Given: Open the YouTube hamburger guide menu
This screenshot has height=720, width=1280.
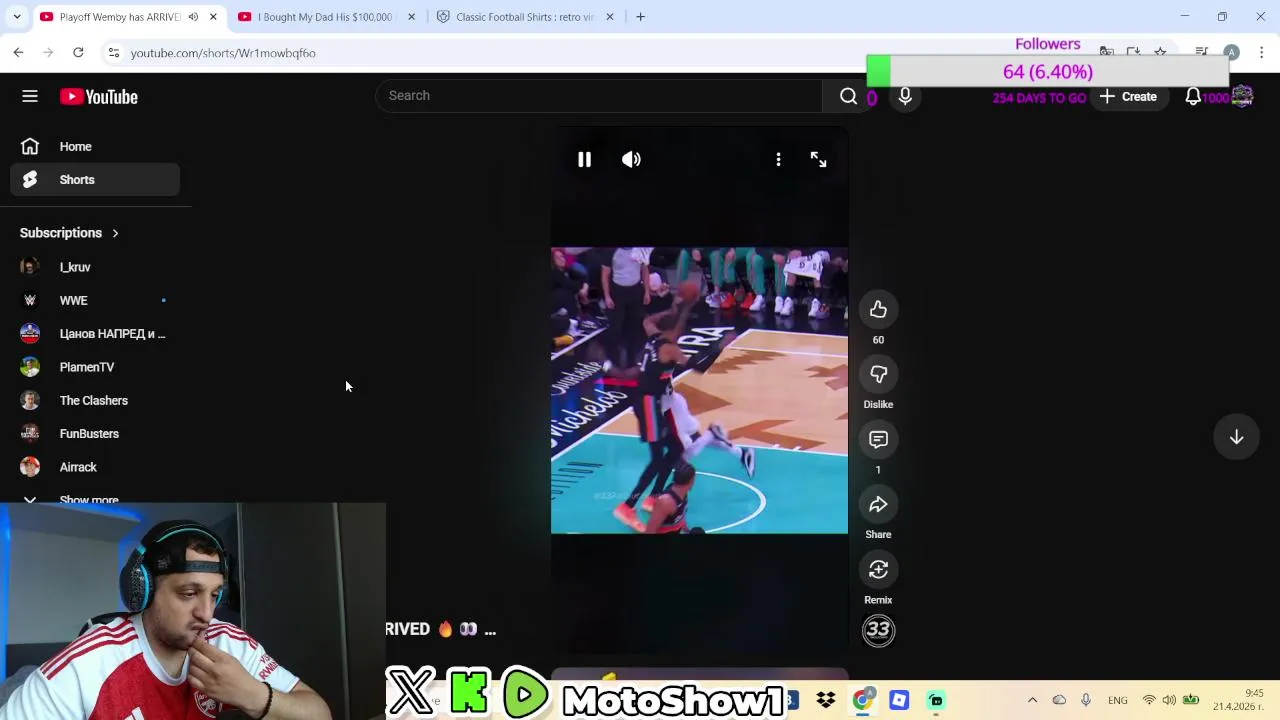Looking at the screenshot, I should coord(30,97).
